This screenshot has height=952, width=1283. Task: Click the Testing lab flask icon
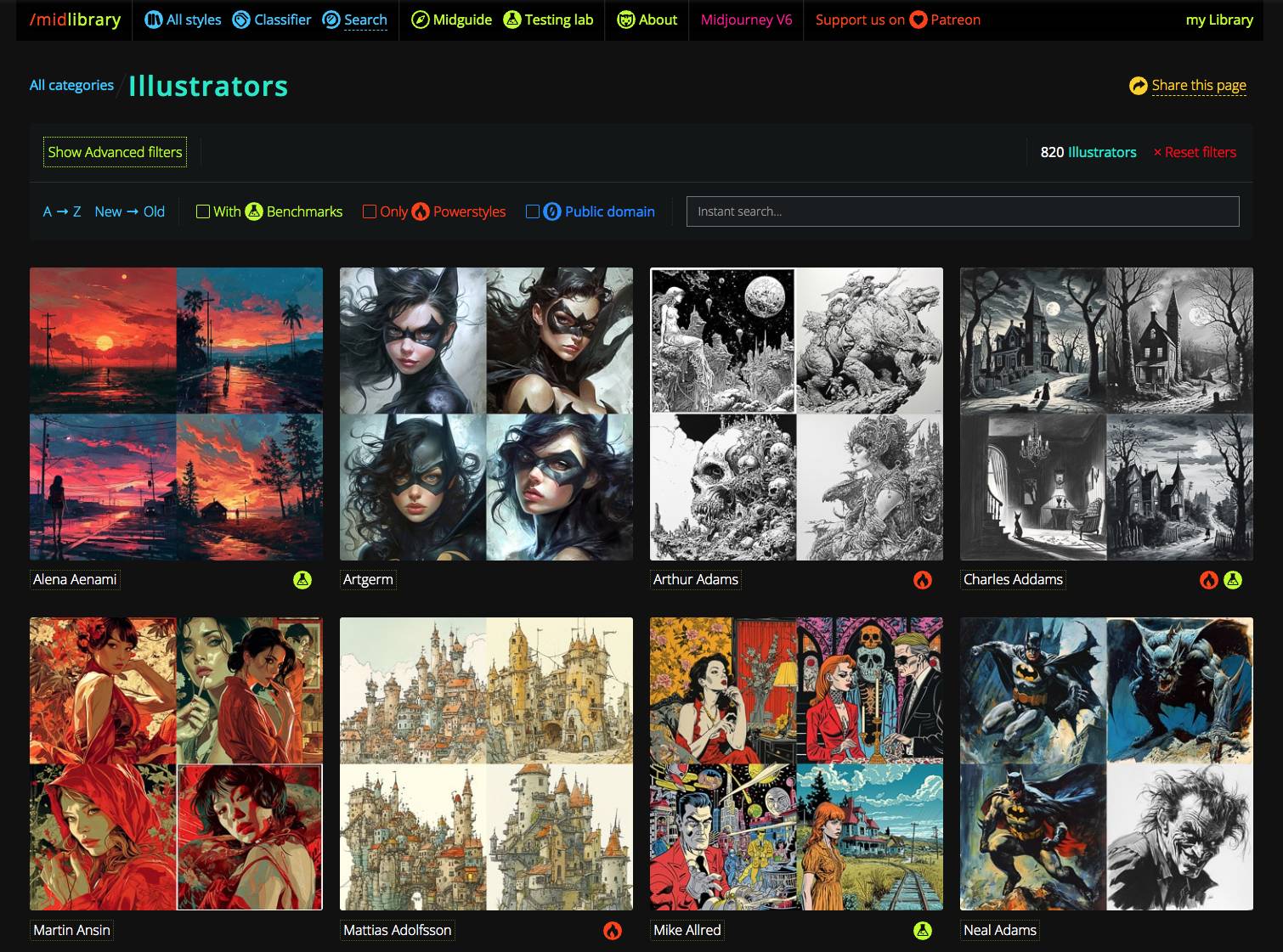point(512,20)
